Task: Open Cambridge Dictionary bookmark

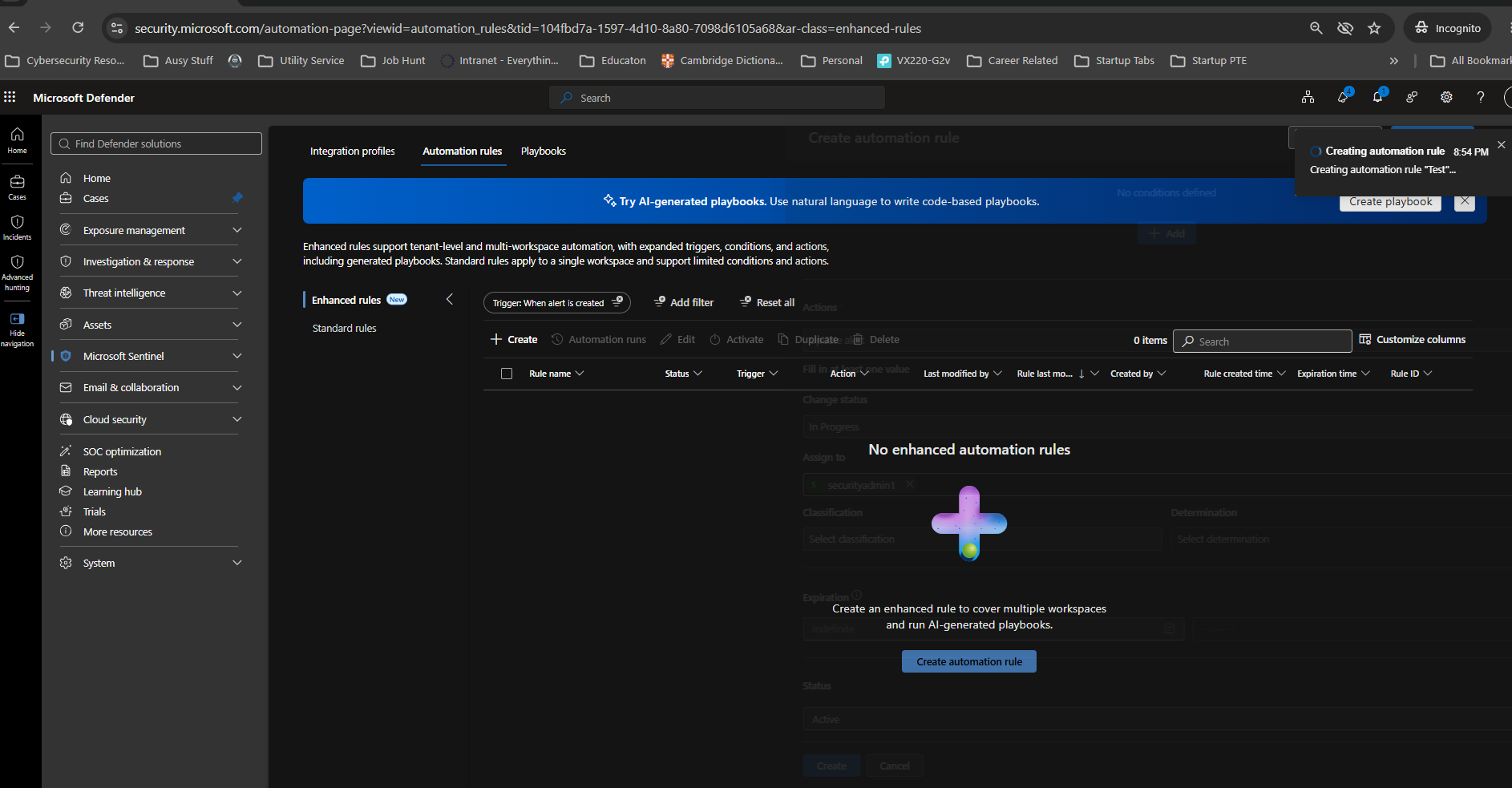Action: click(x=722, y=60)
